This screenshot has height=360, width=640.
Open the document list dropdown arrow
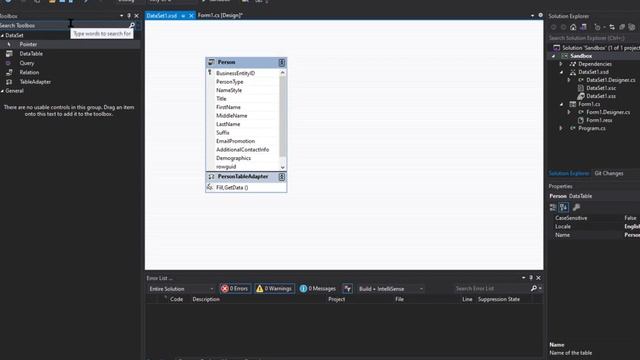[x=532, y=16]
